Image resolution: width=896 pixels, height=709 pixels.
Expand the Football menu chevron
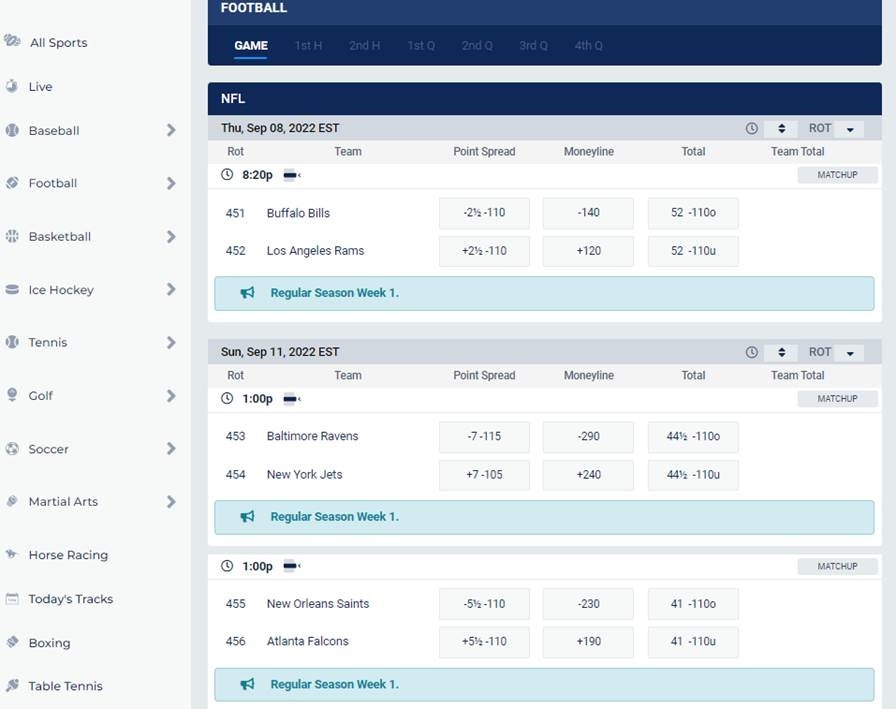click(x=171, y=183)
